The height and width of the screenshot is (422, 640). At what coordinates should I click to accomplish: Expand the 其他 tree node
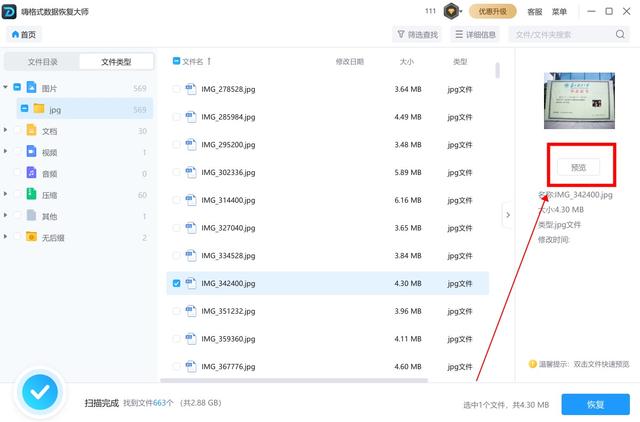tap(5, 215)
